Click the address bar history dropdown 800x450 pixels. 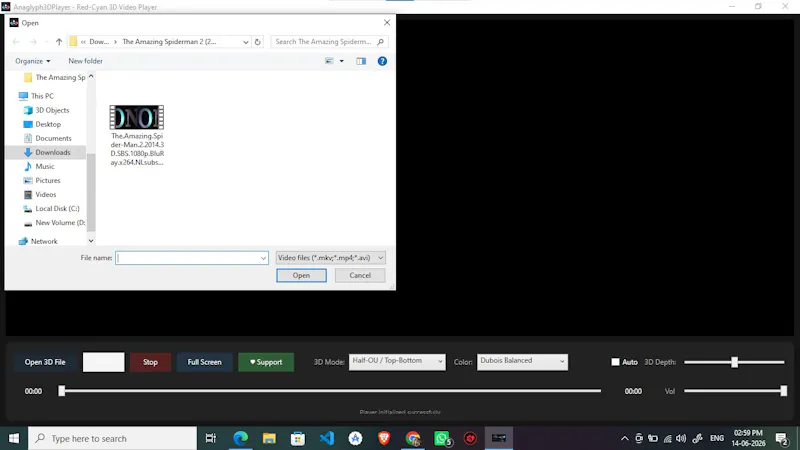[x=246, y=42]
